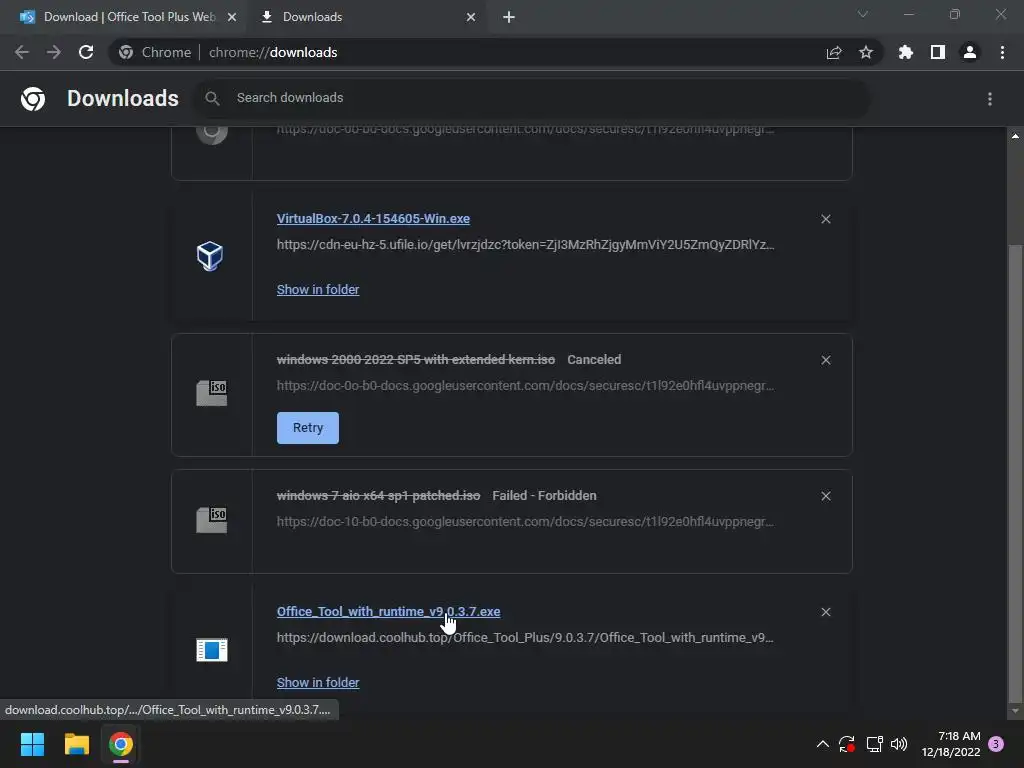Click the windows 2000 ISO file icon
1024x768 pixels.
[212, 393]
